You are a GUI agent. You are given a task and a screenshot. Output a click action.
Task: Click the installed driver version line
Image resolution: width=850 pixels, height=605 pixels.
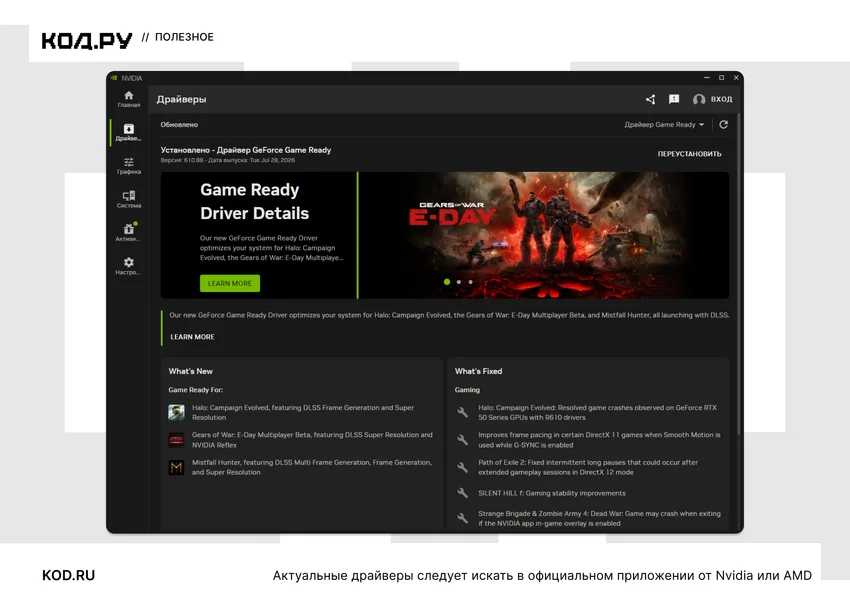pos(228,160)
